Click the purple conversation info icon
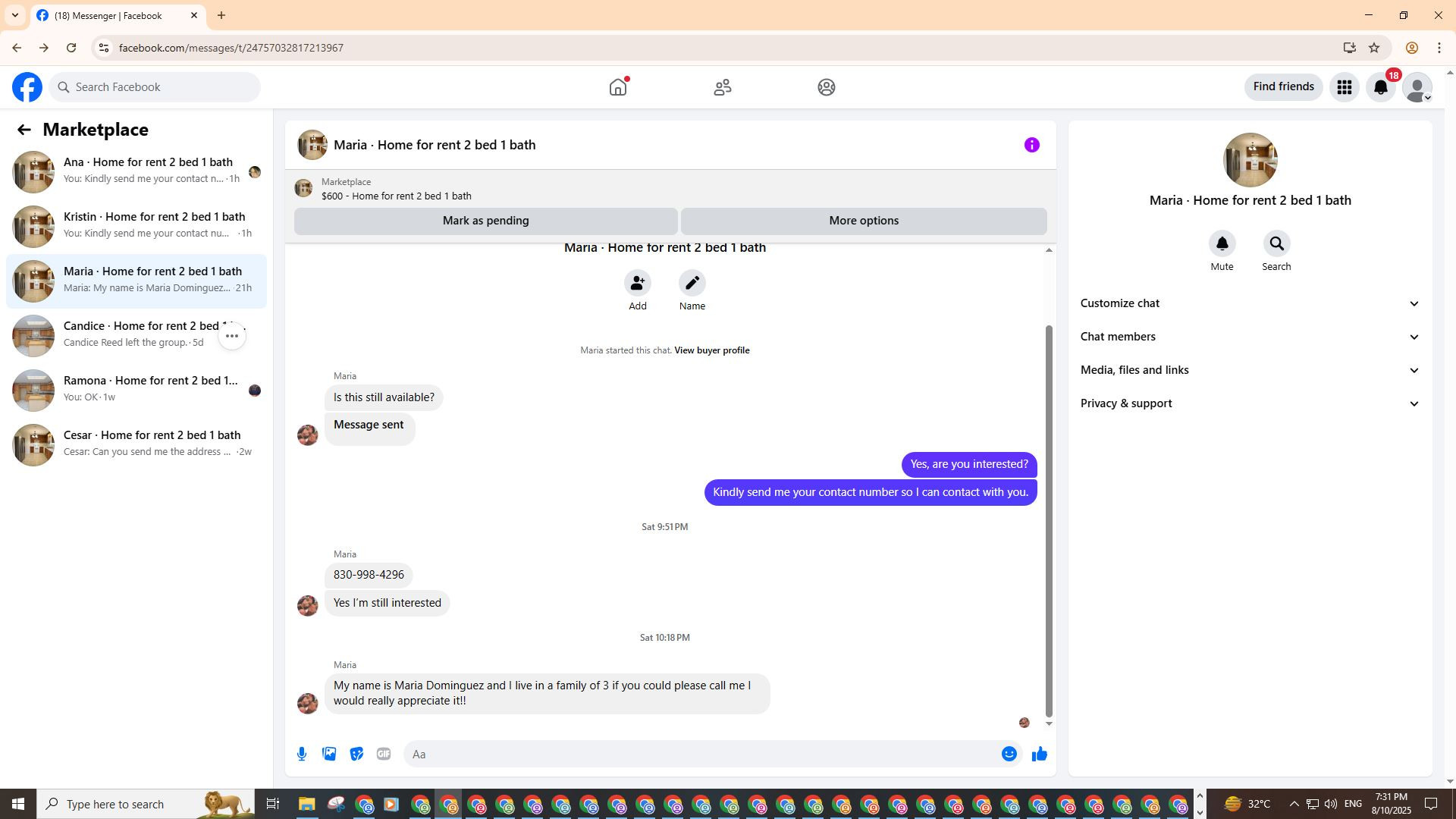 tap(1031, 145)
